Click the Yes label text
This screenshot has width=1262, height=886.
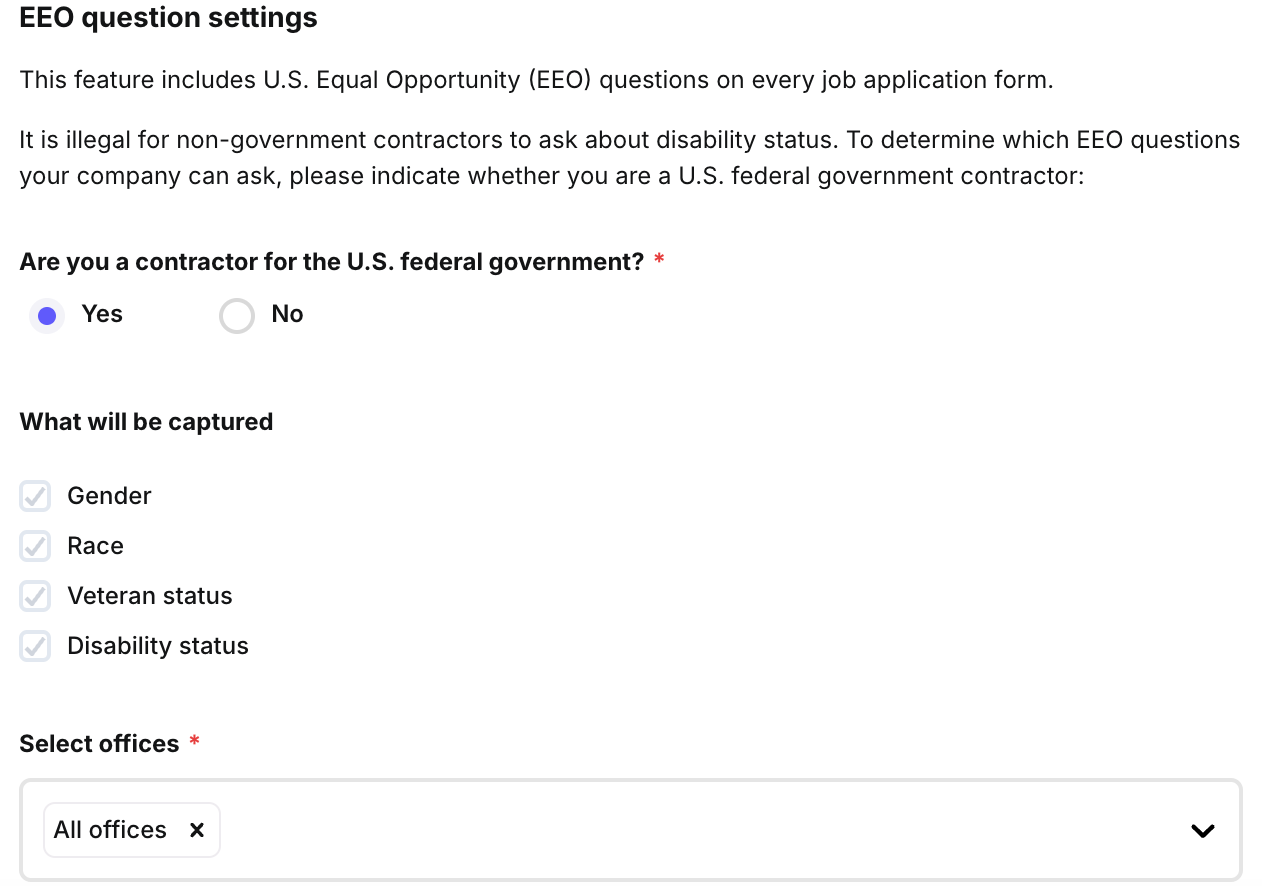pyautogui.click(x=102, y=314)
